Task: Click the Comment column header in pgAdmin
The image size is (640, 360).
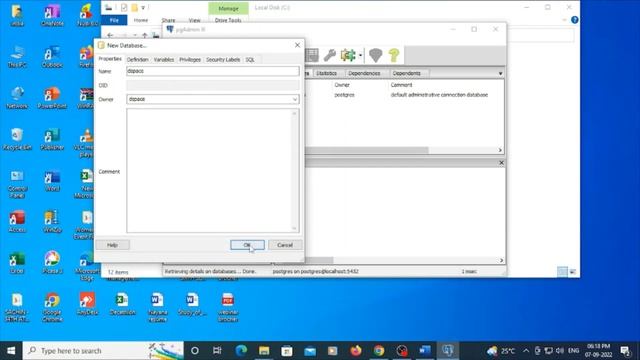Action: click(x=401, y=85)
